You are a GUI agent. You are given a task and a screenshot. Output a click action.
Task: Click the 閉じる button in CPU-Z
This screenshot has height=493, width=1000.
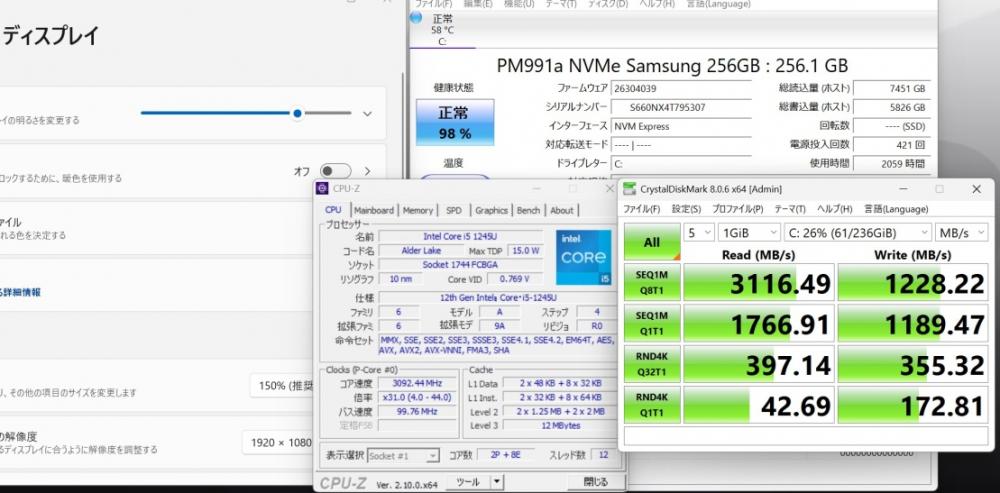click(x=596, y=482)
